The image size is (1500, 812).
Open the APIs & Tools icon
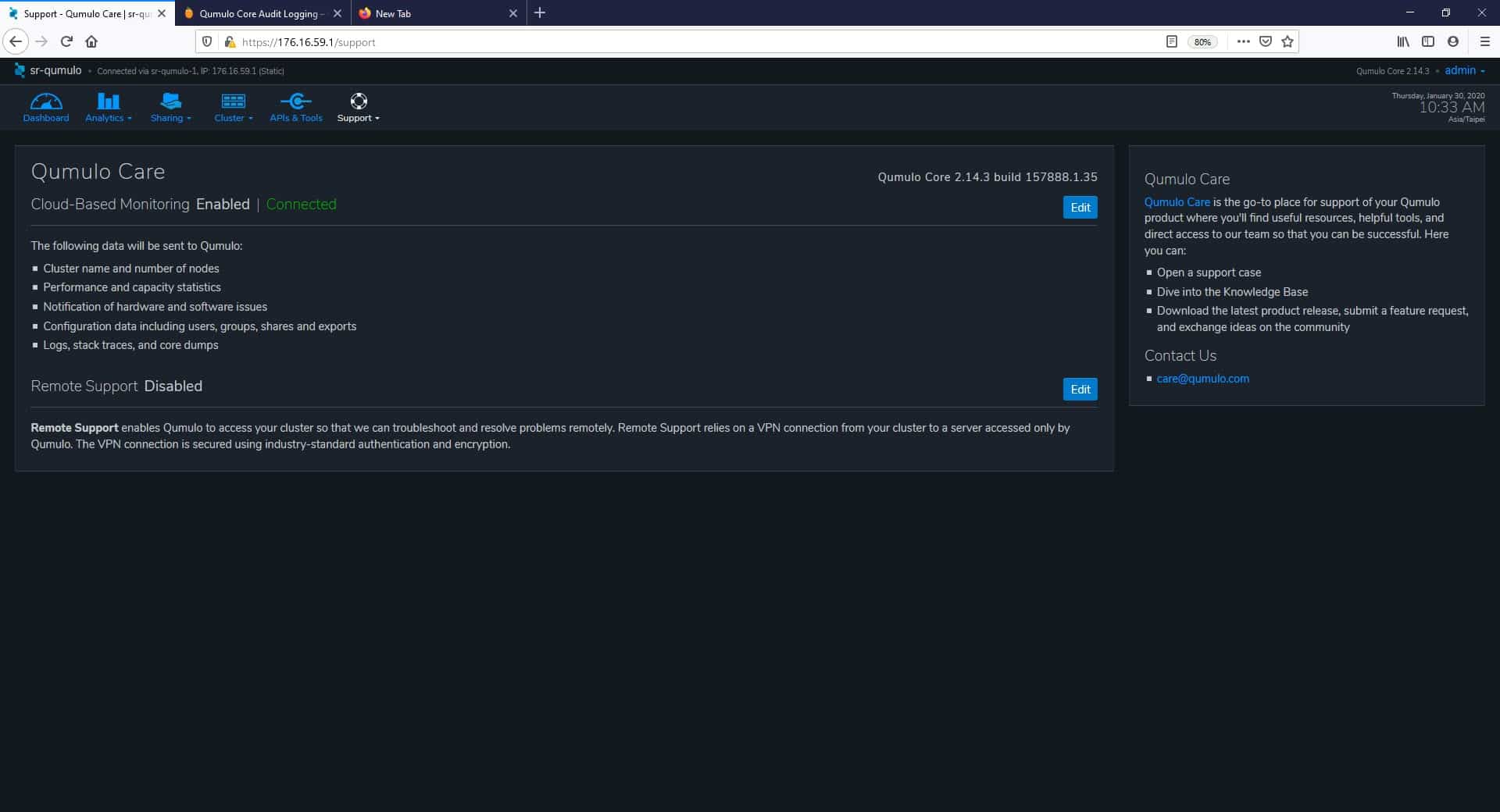[x=296, y=101]
